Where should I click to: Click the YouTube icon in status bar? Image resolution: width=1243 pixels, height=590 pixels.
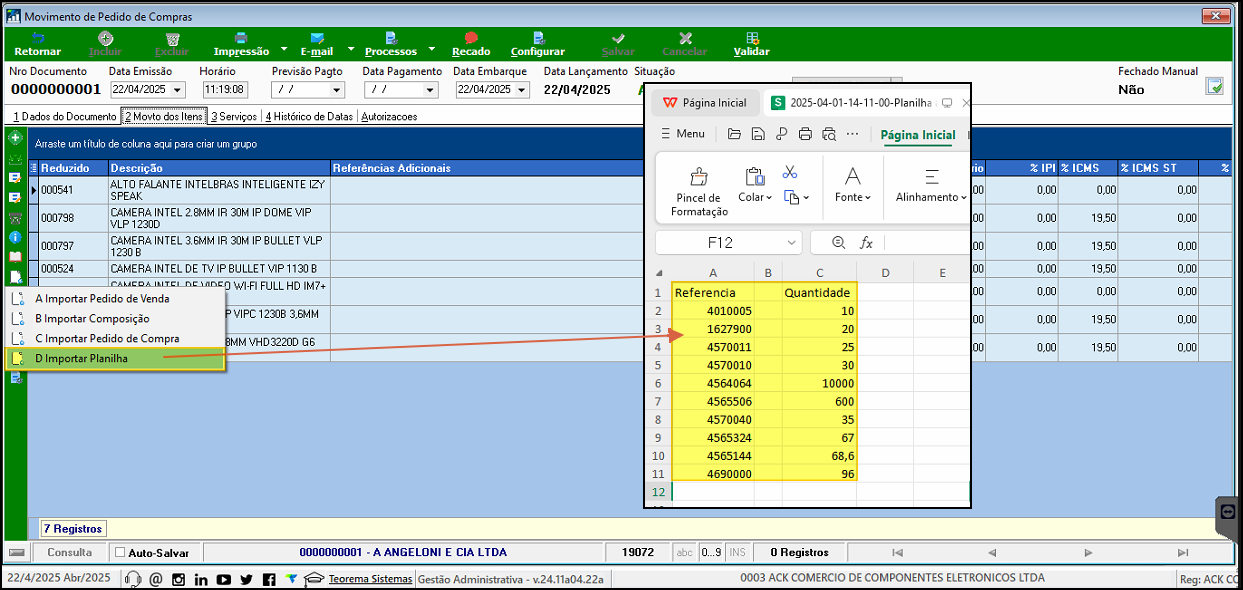click(x=224, y=579)
